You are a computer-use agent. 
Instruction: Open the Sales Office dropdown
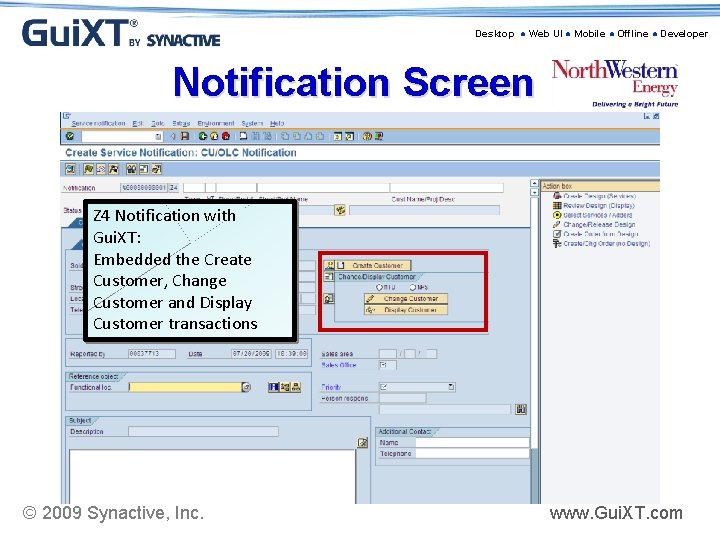click(x=384, y=365)
